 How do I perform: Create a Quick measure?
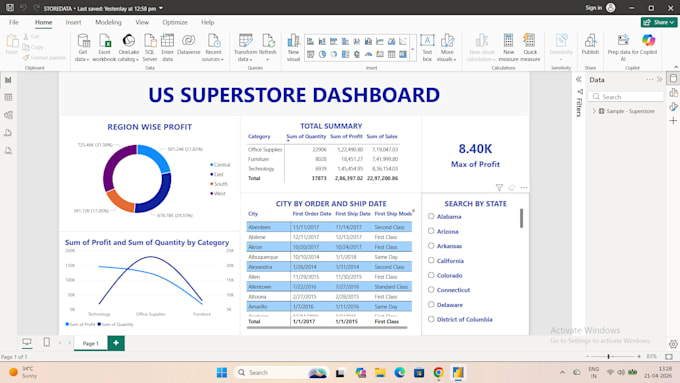pyautogui.click(x=530, y=47)
